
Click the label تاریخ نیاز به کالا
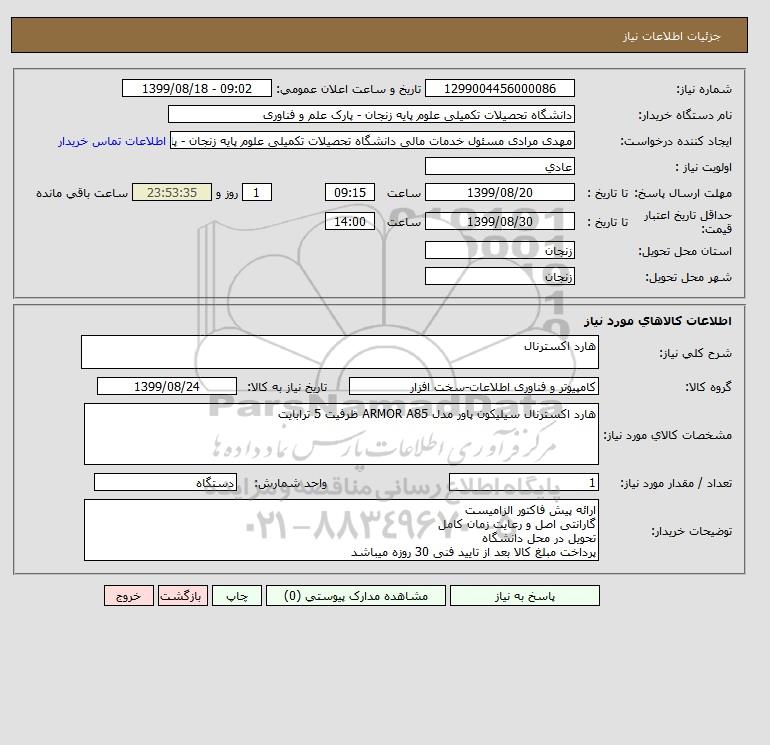click(287, 387)
